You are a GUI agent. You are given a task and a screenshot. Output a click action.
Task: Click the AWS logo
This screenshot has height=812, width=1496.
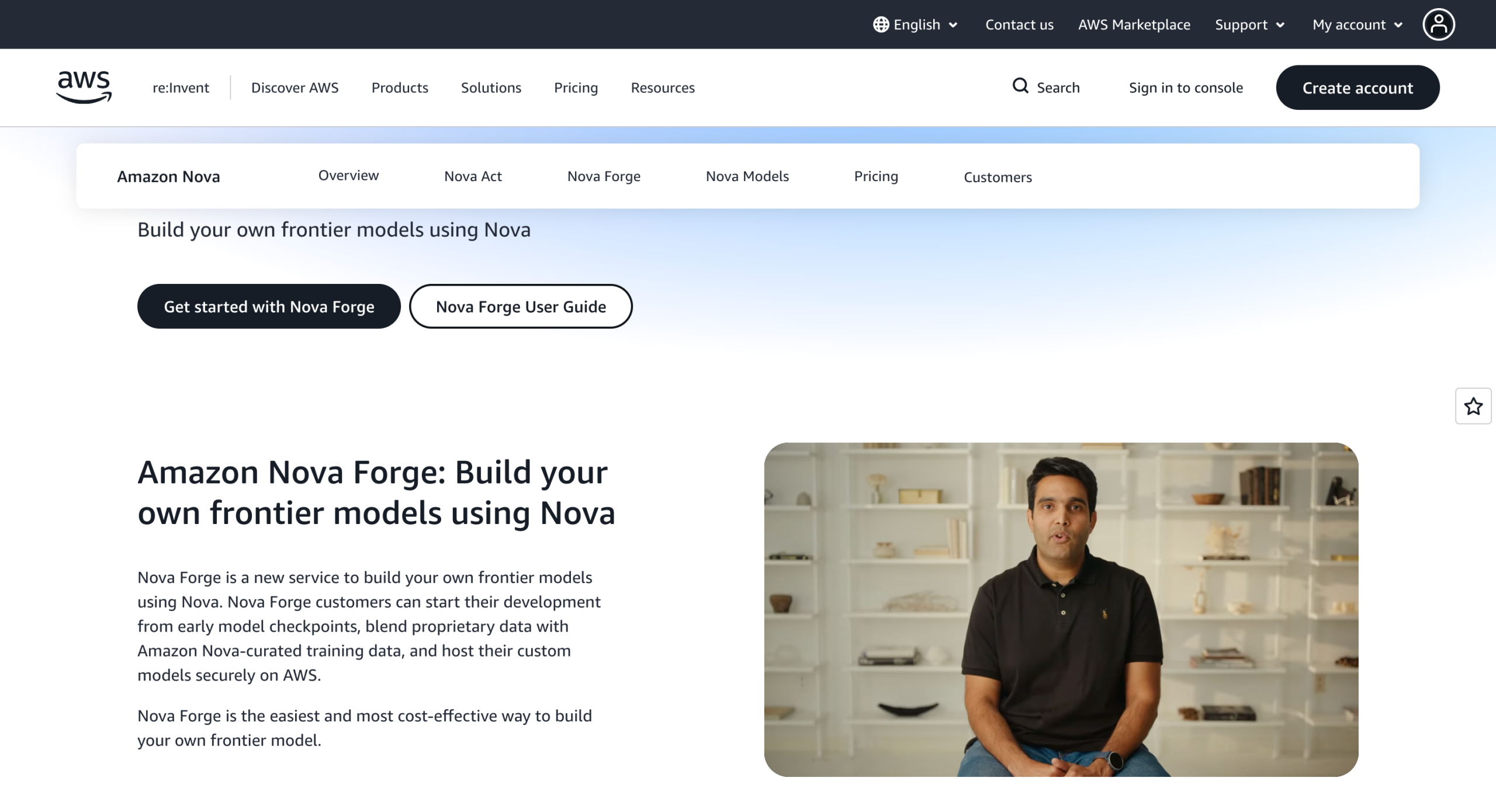84,87
